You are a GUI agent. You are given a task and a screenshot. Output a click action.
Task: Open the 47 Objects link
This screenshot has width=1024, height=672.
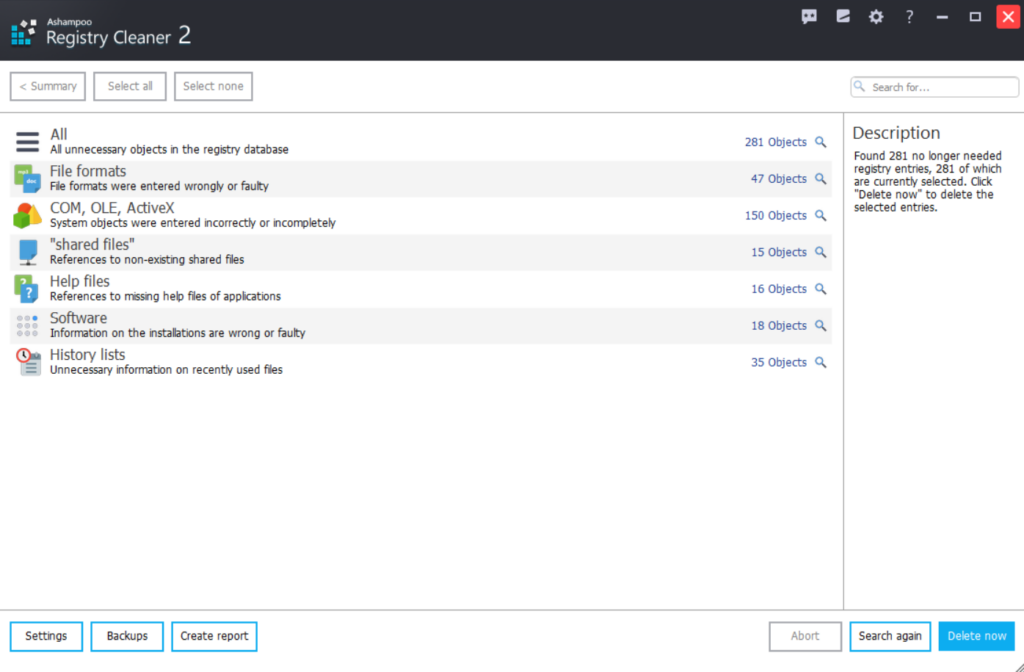click(x=778, y=178)
